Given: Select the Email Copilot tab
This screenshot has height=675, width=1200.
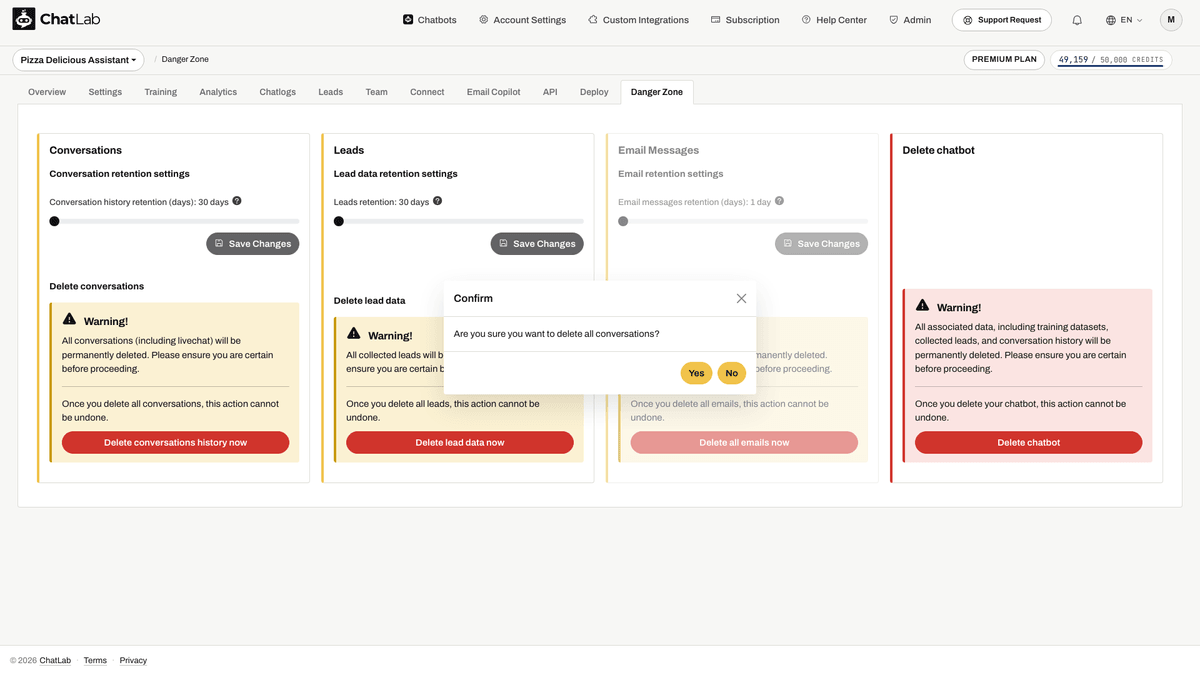Looking at the screenshot, I should click(x=493, y=92).
